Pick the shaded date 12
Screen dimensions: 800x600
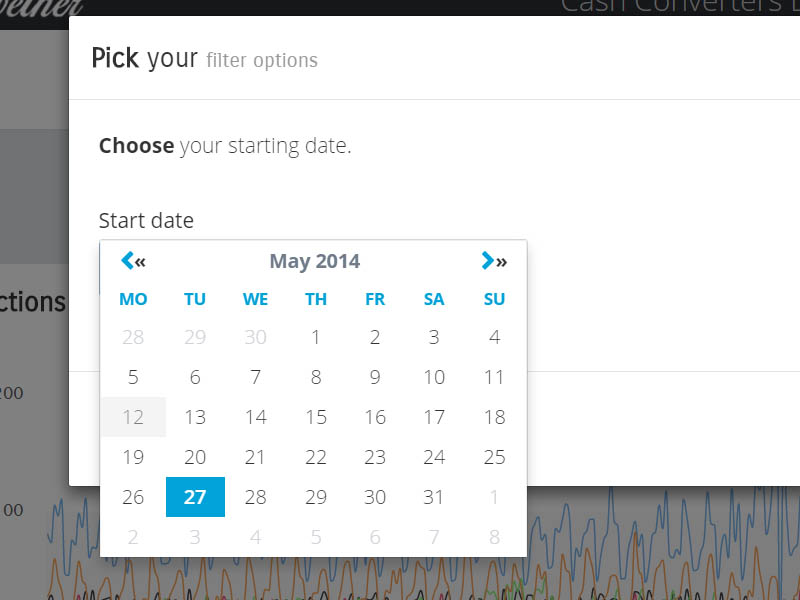[x=133, y=417]
